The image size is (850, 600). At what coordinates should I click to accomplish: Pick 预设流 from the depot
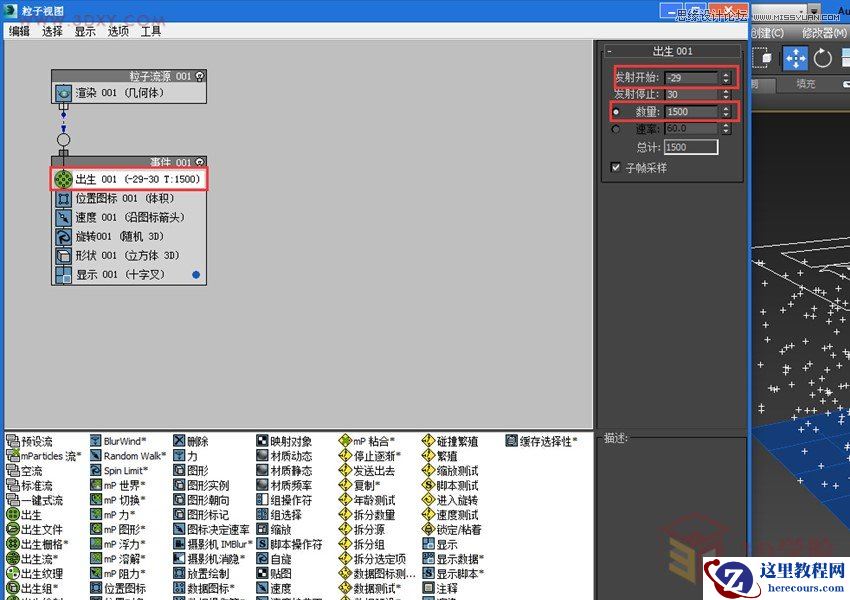(x=29, y=441)
